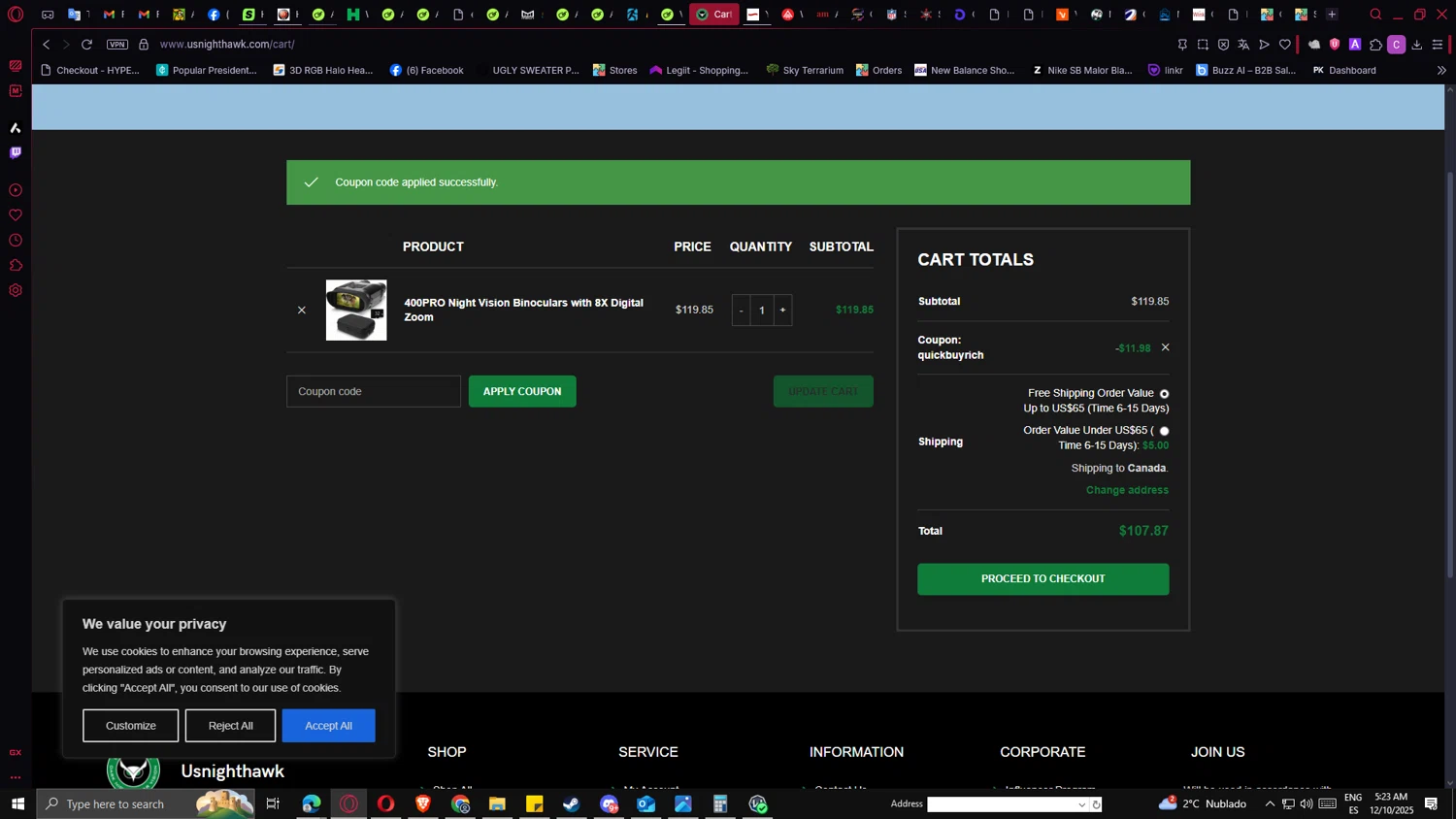This screenshot has width=1456, height=819.
Task: Open sidebar Bookmarks heart icon
Action: (x=16, y=215)
